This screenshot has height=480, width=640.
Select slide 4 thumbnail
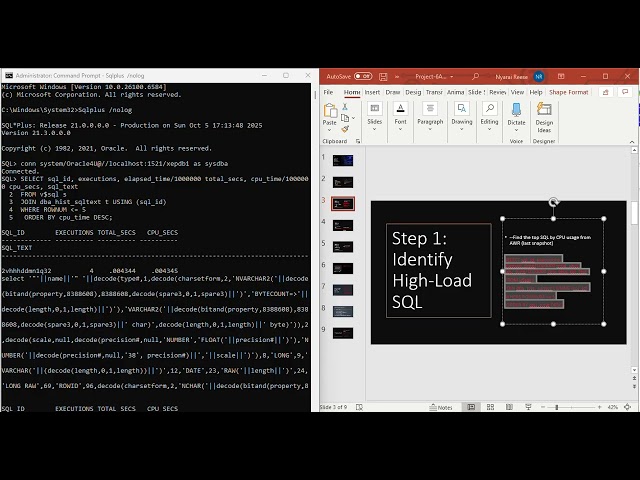coord(343,225)
